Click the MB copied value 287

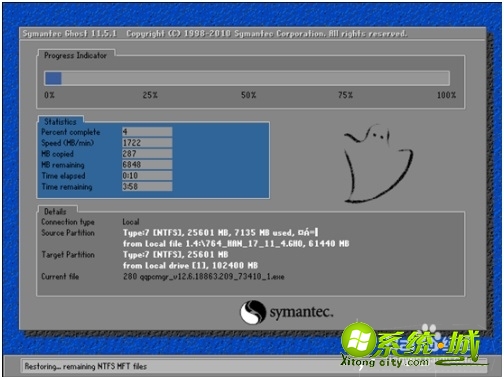click(x=147, y=154)
